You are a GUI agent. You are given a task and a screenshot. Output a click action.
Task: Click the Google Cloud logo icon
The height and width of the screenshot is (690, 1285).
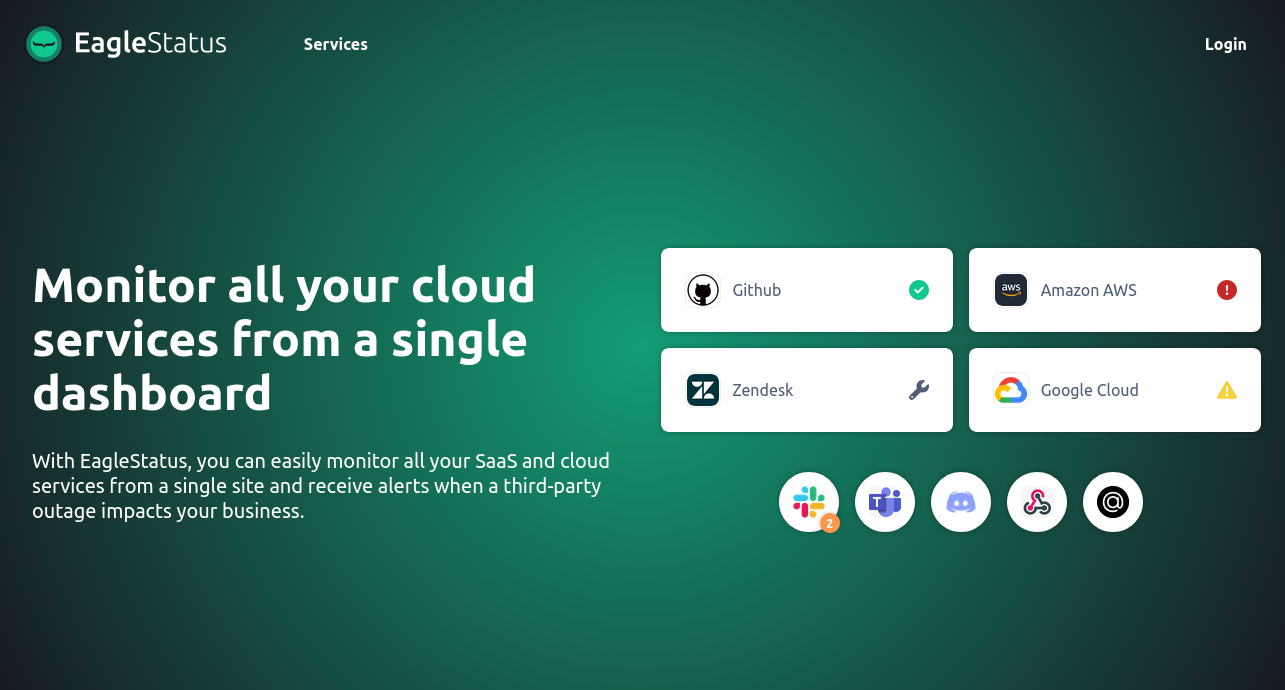(1011, 390)
